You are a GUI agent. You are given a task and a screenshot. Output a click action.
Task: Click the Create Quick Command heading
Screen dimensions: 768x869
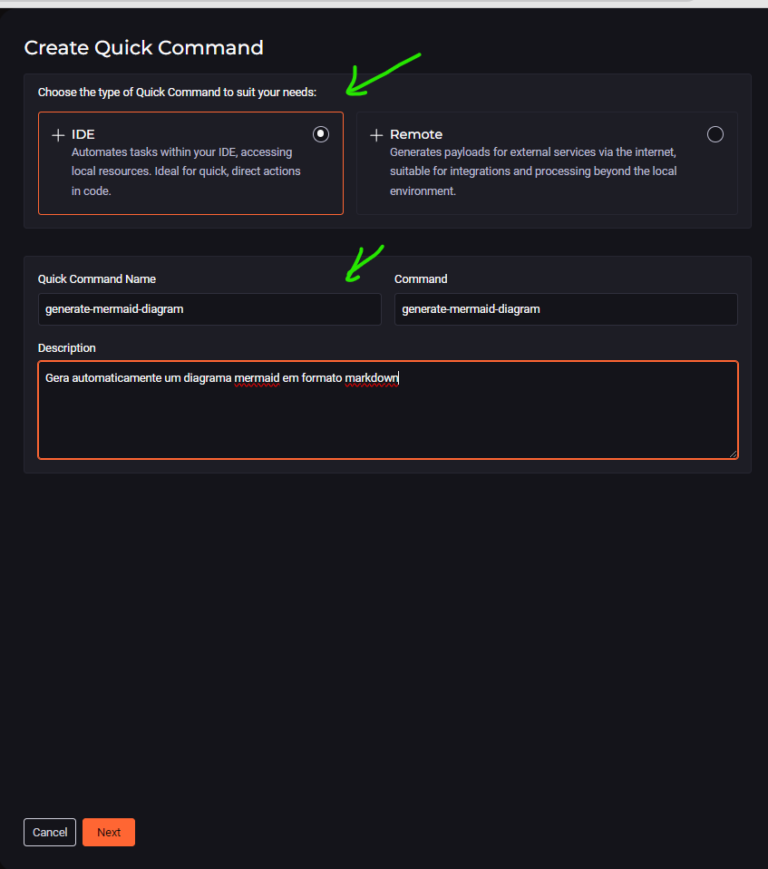coord(144,47)
